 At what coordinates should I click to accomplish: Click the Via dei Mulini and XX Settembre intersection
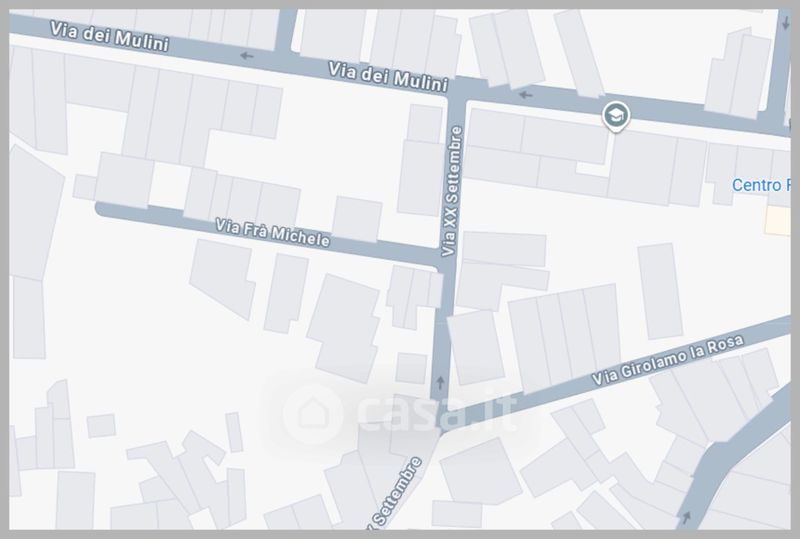click(457, 92)
